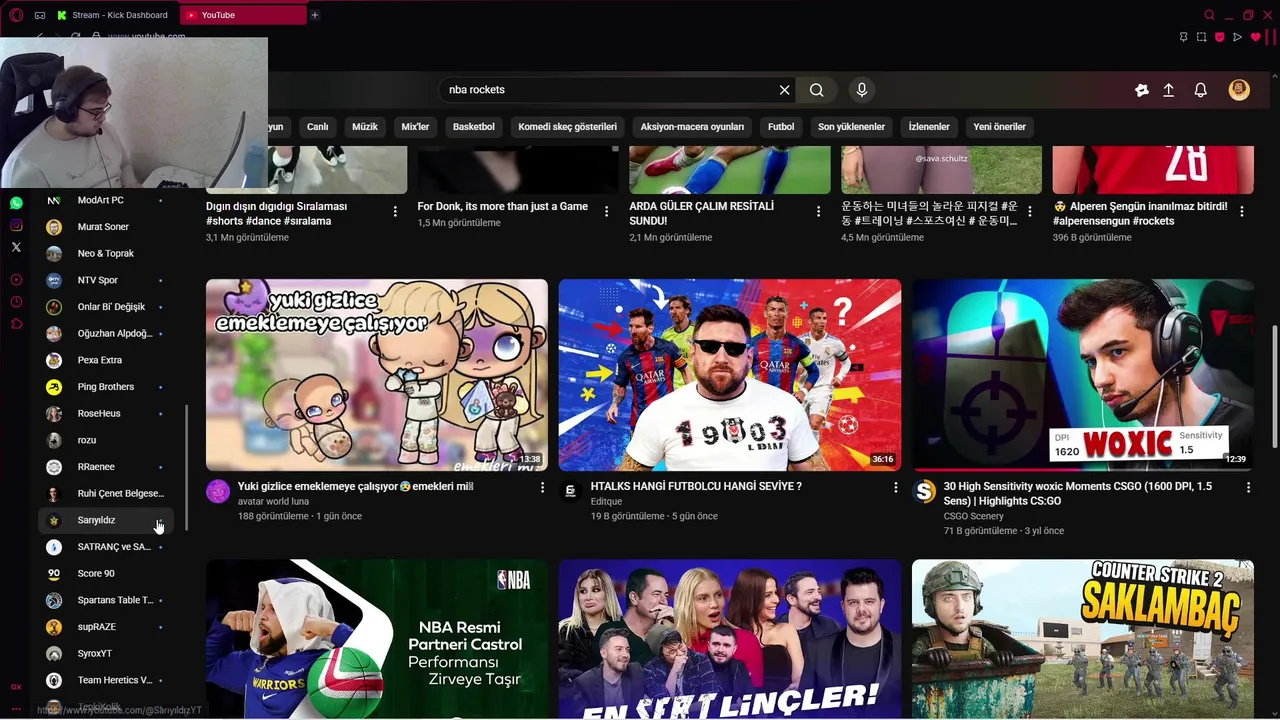Run search with magnifier button
The image size is (1280, 720).
(x=817, y=90)
